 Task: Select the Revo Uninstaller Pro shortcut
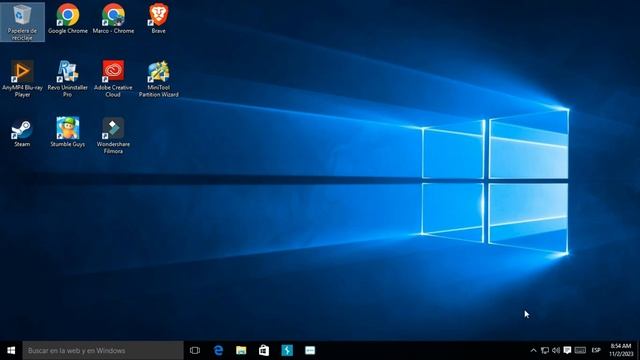68,79
